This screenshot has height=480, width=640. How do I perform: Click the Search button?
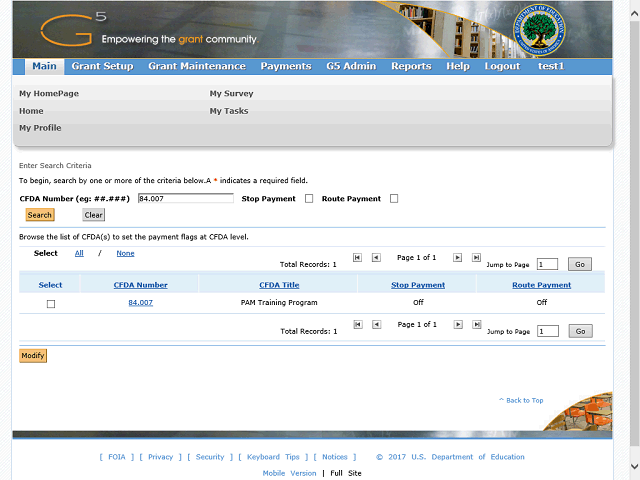coord(40,215)
